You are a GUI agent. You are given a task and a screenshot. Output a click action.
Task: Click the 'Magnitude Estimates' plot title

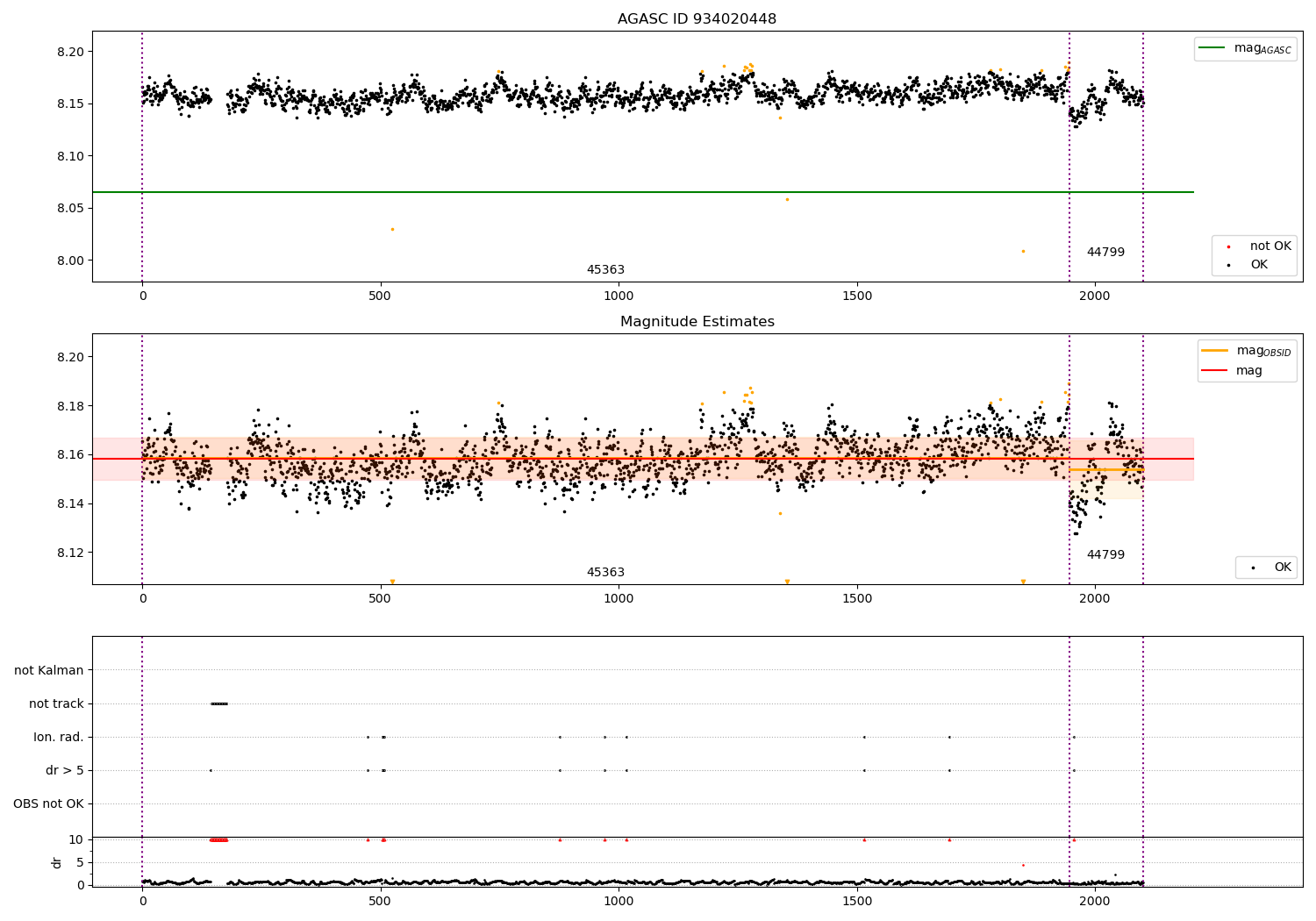click(x=697, y=322)
